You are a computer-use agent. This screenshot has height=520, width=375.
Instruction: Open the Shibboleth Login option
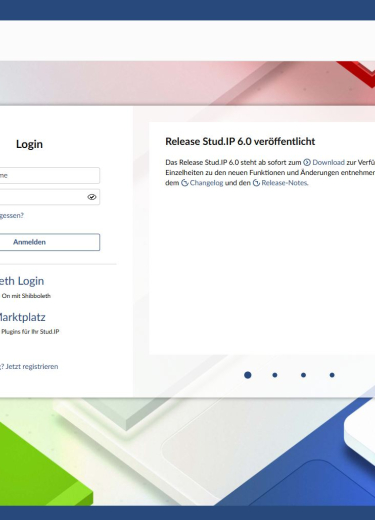22,281
